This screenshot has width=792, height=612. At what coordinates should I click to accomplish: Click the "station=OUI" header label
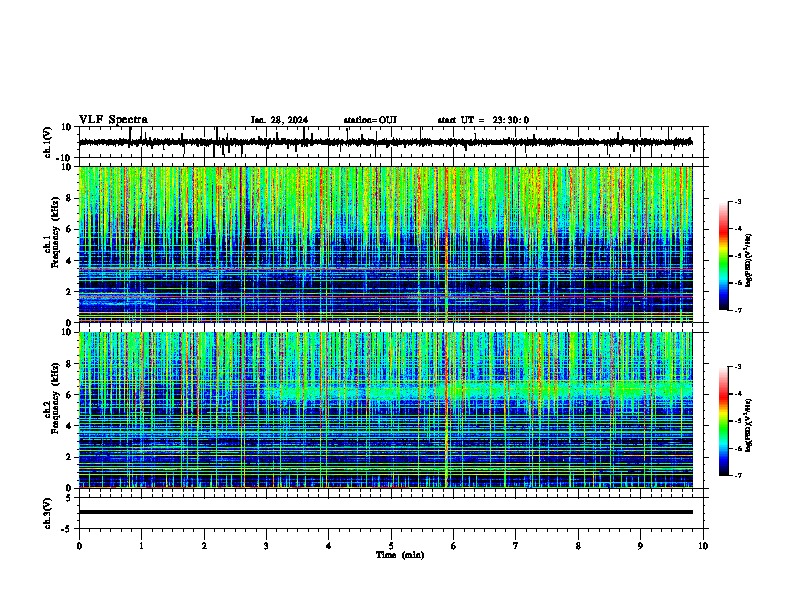click(370, 120)
